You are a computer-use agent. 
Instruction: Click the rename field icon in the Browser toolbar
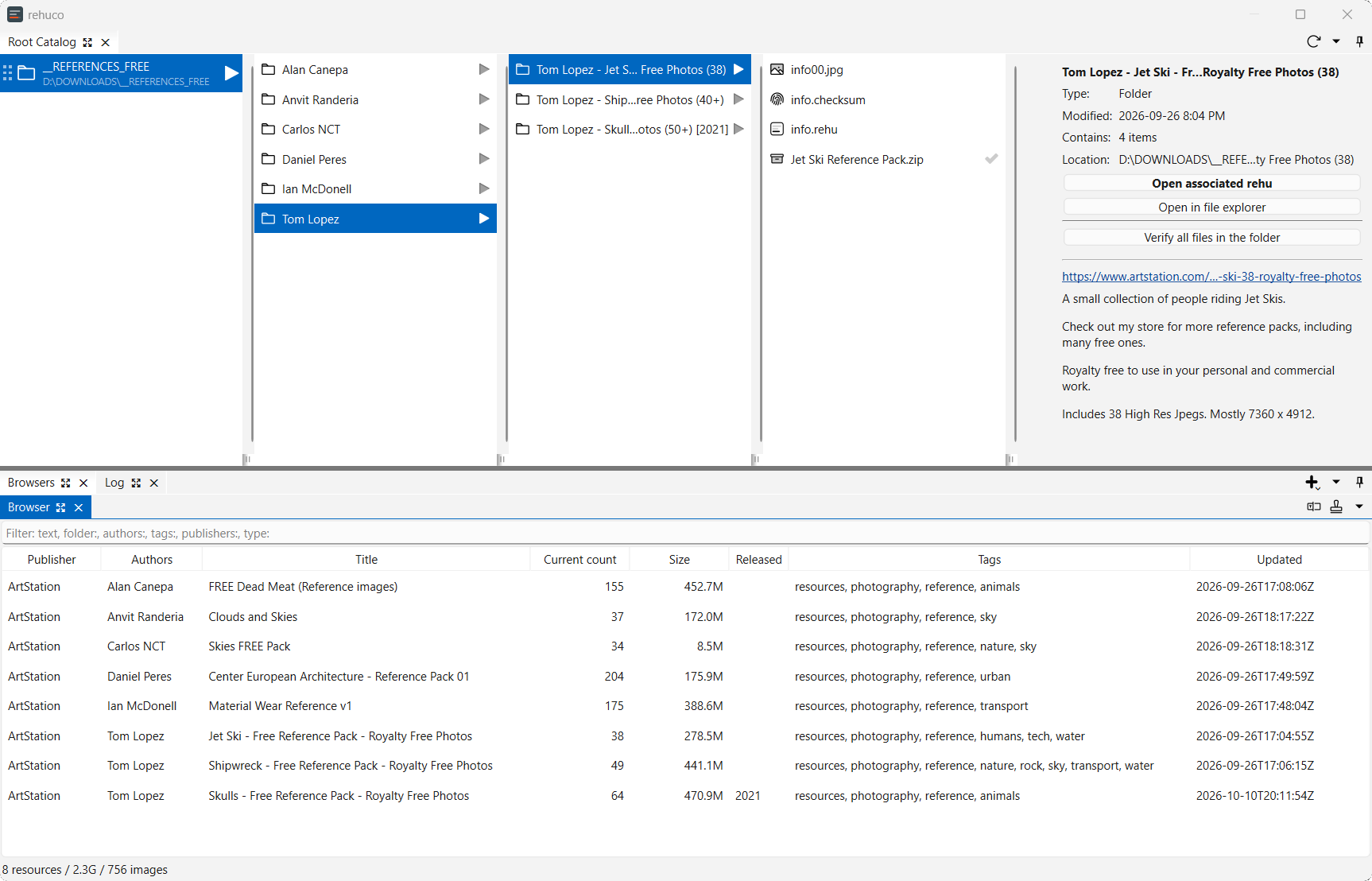(x=1313, y=506)
